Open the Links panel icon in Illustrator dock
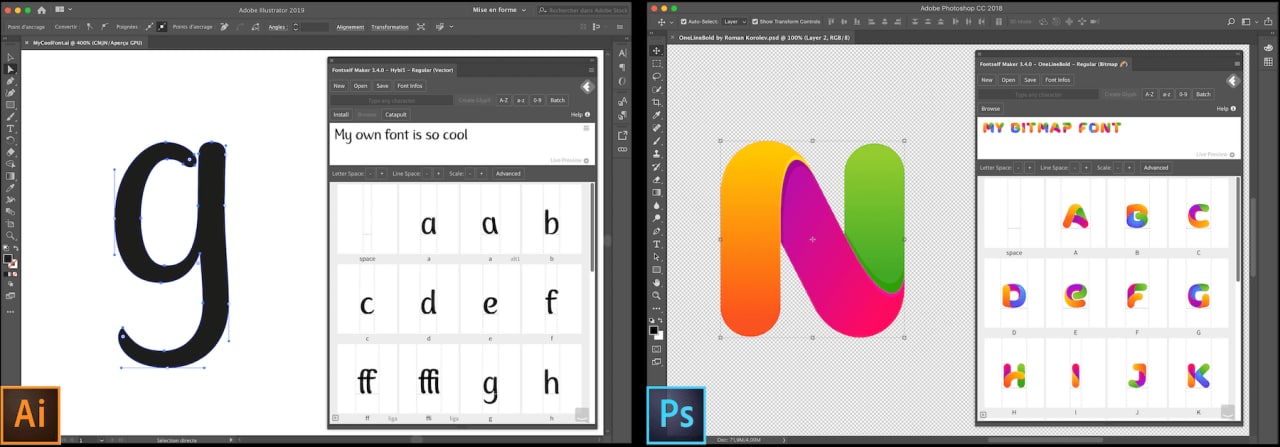The height and width of the screenshot is (447, 1280). [622, 149]
